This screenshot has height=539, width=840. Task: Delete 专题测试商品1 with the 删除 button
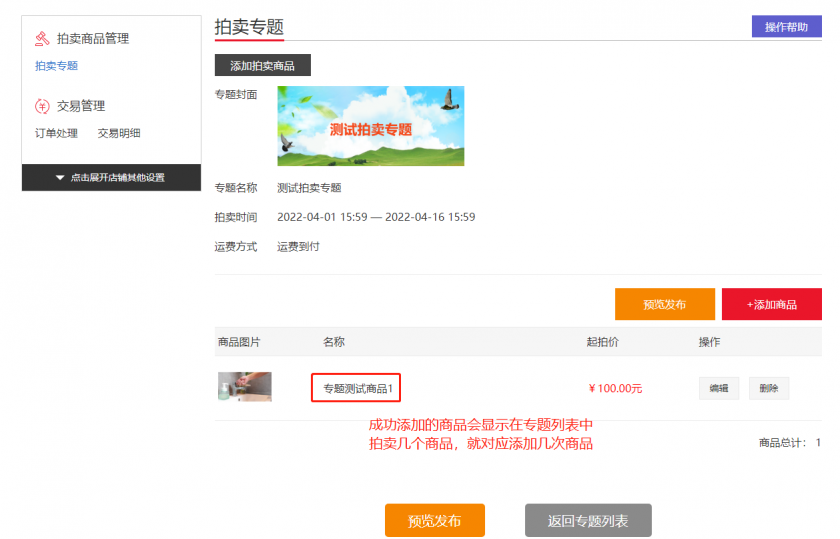point(768,388)
